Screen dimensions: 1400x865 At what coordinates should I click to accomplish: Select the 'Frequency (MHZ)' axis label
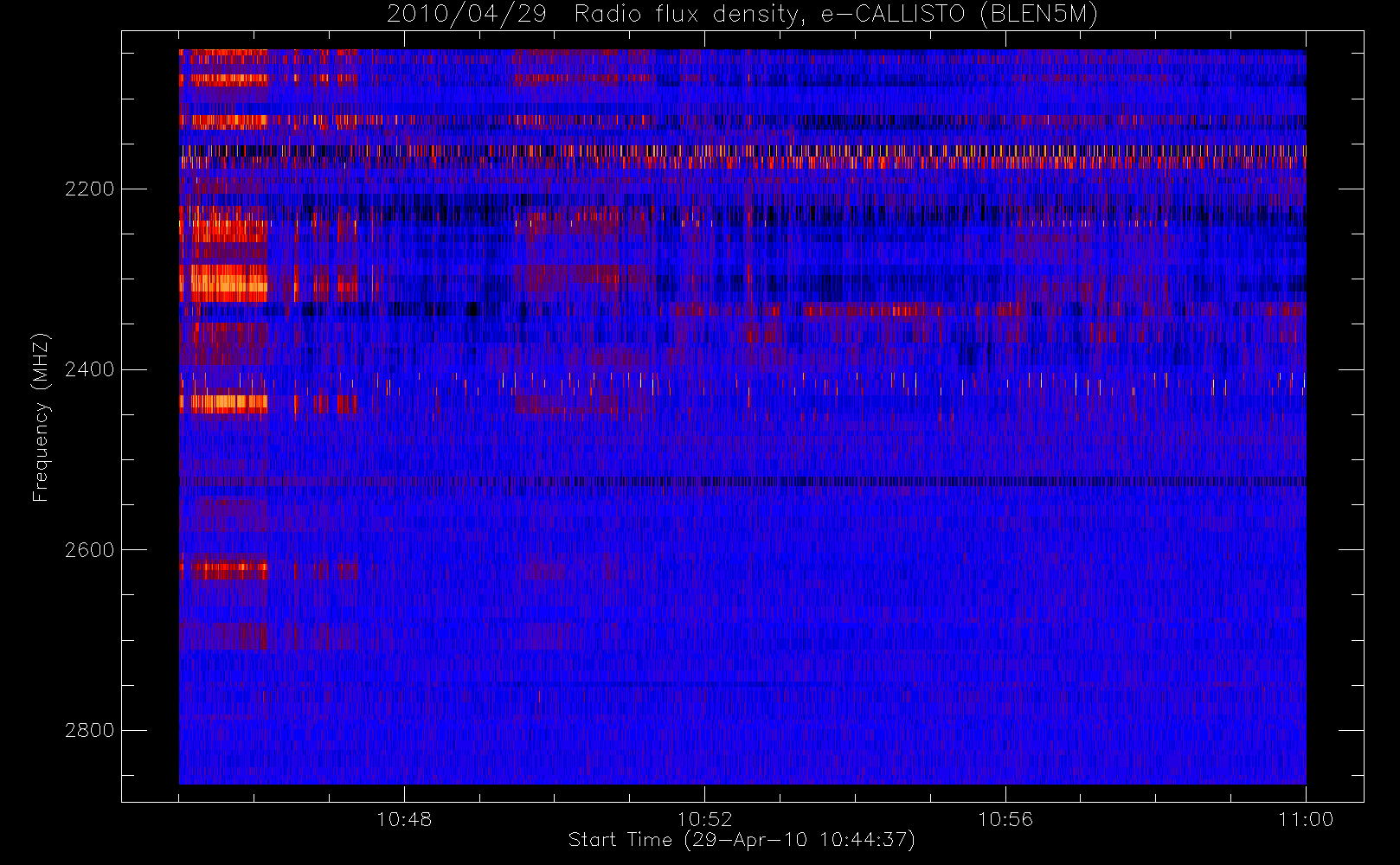[x=41, y=417]
